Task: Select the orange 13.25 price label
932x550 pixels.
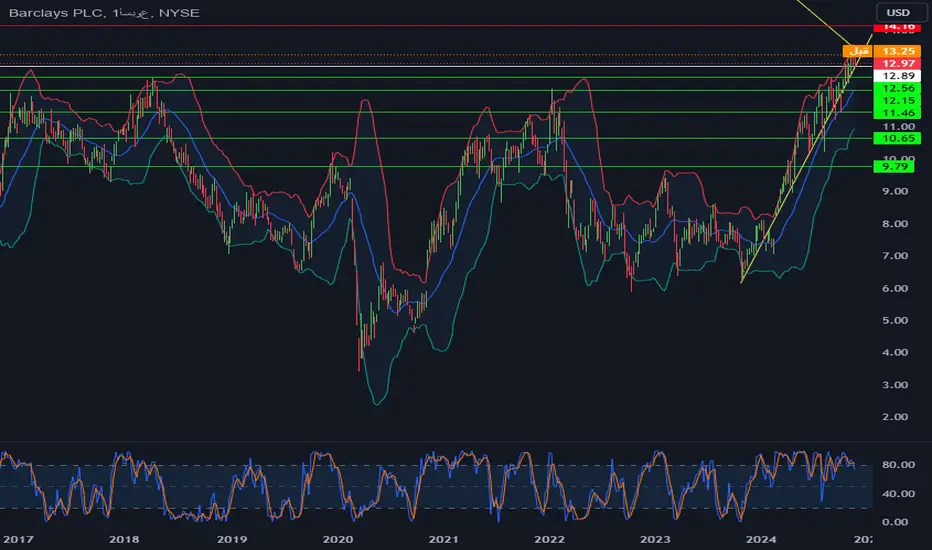Action: (898, 51)
